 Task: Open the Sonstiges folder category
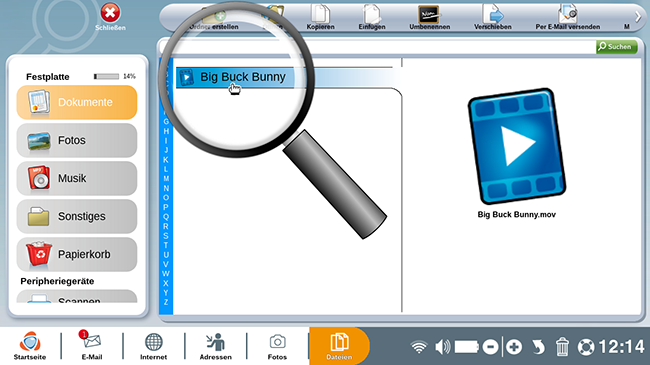coord(77,217)
